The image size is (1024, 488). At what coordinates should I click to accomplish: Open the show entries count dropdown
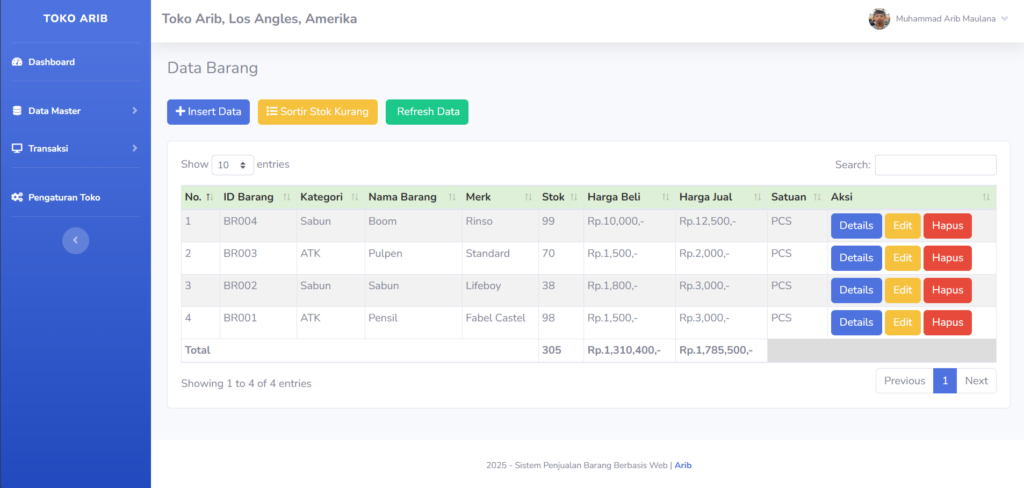coord(233,165)
